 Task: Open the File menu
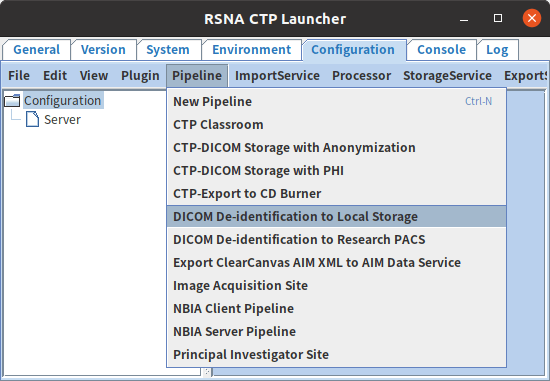point(19,75)
